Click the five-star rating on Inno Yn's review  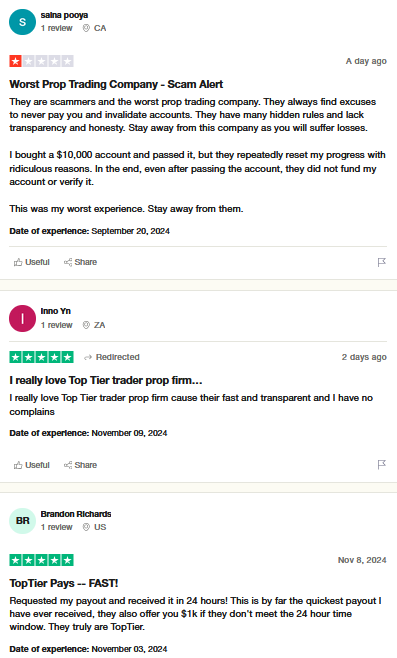click(42, 357)
